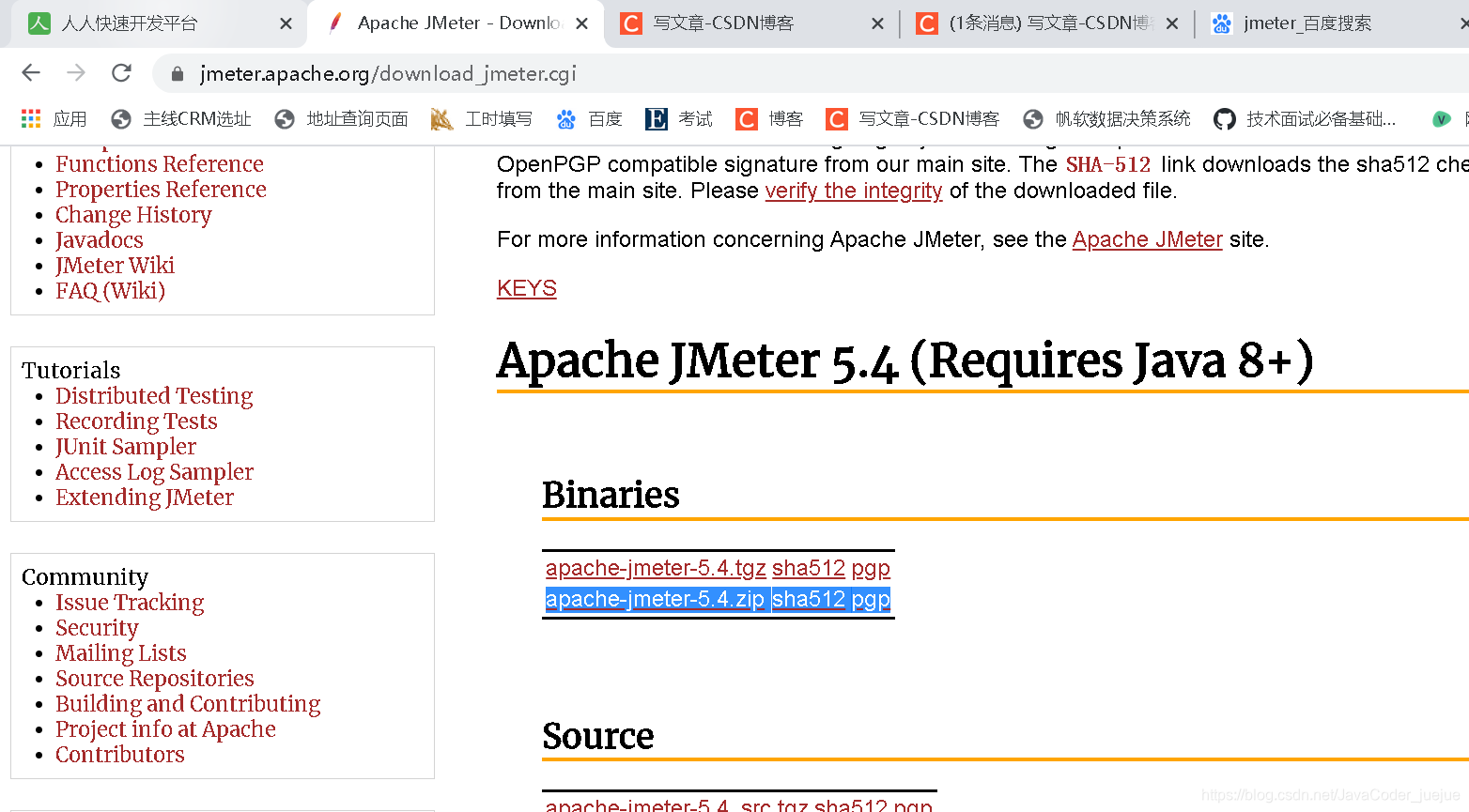Click the Binaries section heading

coord(611,495)
